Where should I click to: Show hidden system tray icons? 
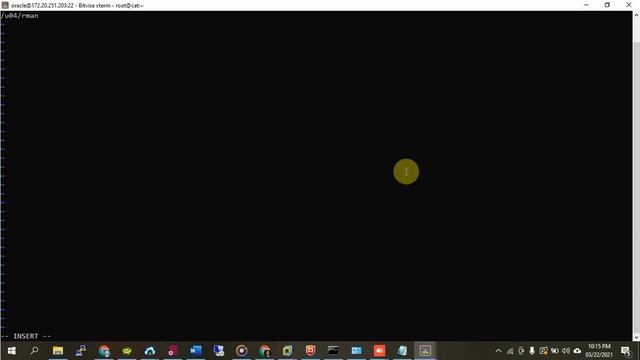[x=498, y=351]
